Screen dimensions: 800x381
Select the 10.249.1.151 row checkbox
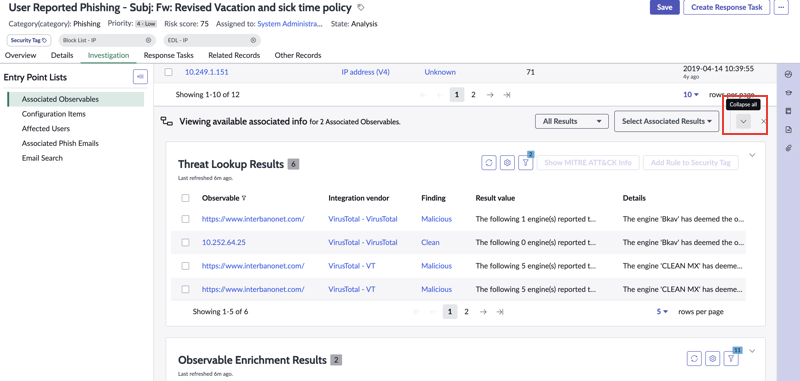click(x=168, y=72)
